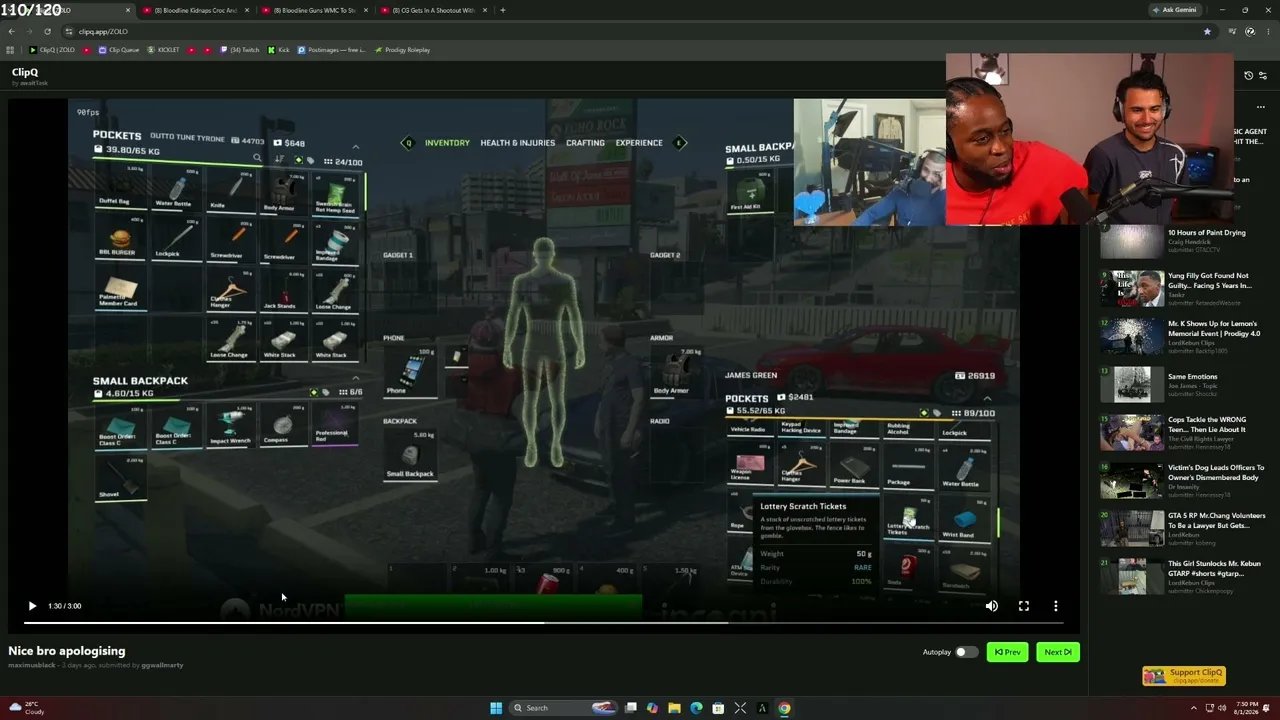Toggle the Autoplay switch
This screenshot has height=720, width=1280.
tap(965, 652)
